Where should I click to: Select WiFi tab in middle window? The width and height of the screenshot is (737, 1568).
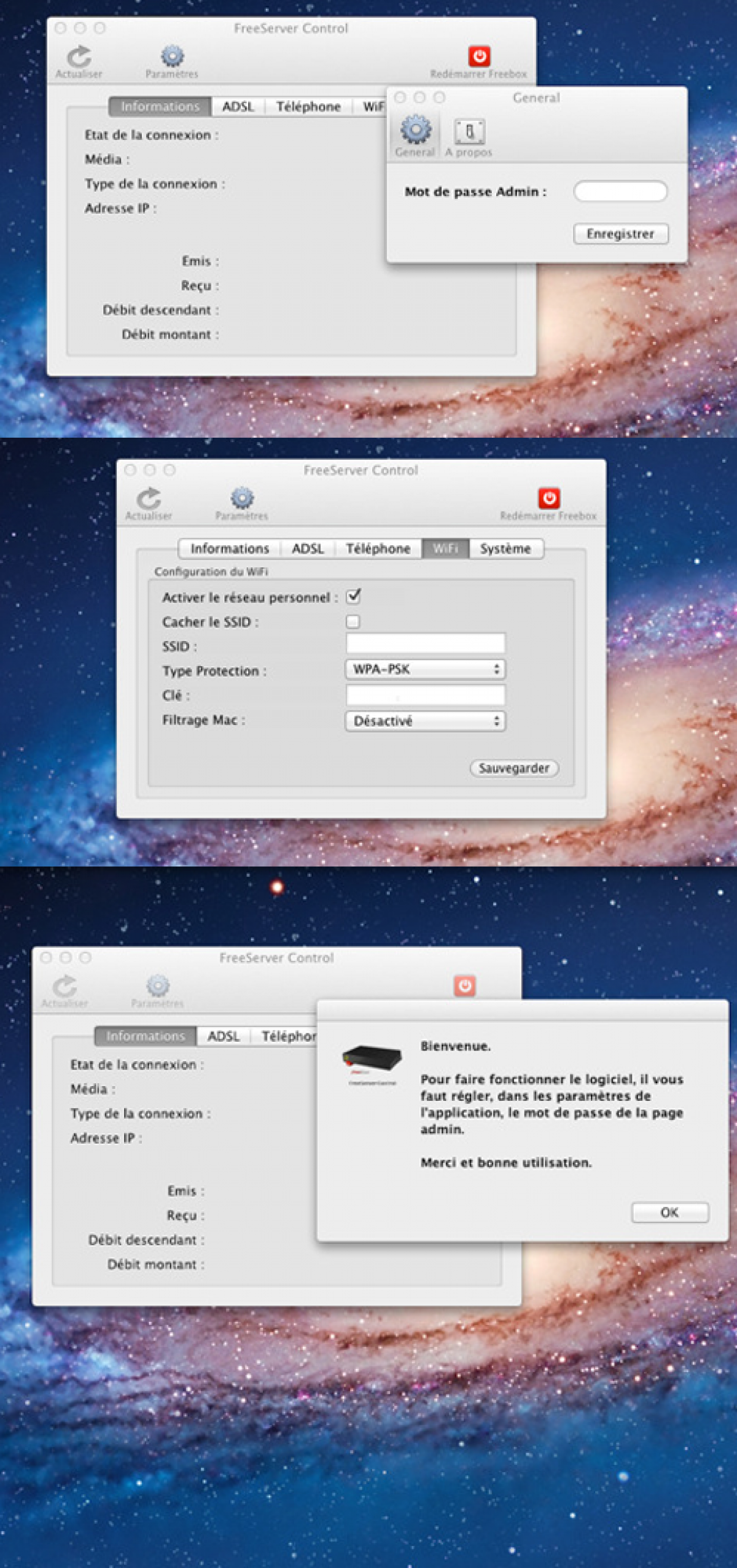446,548
